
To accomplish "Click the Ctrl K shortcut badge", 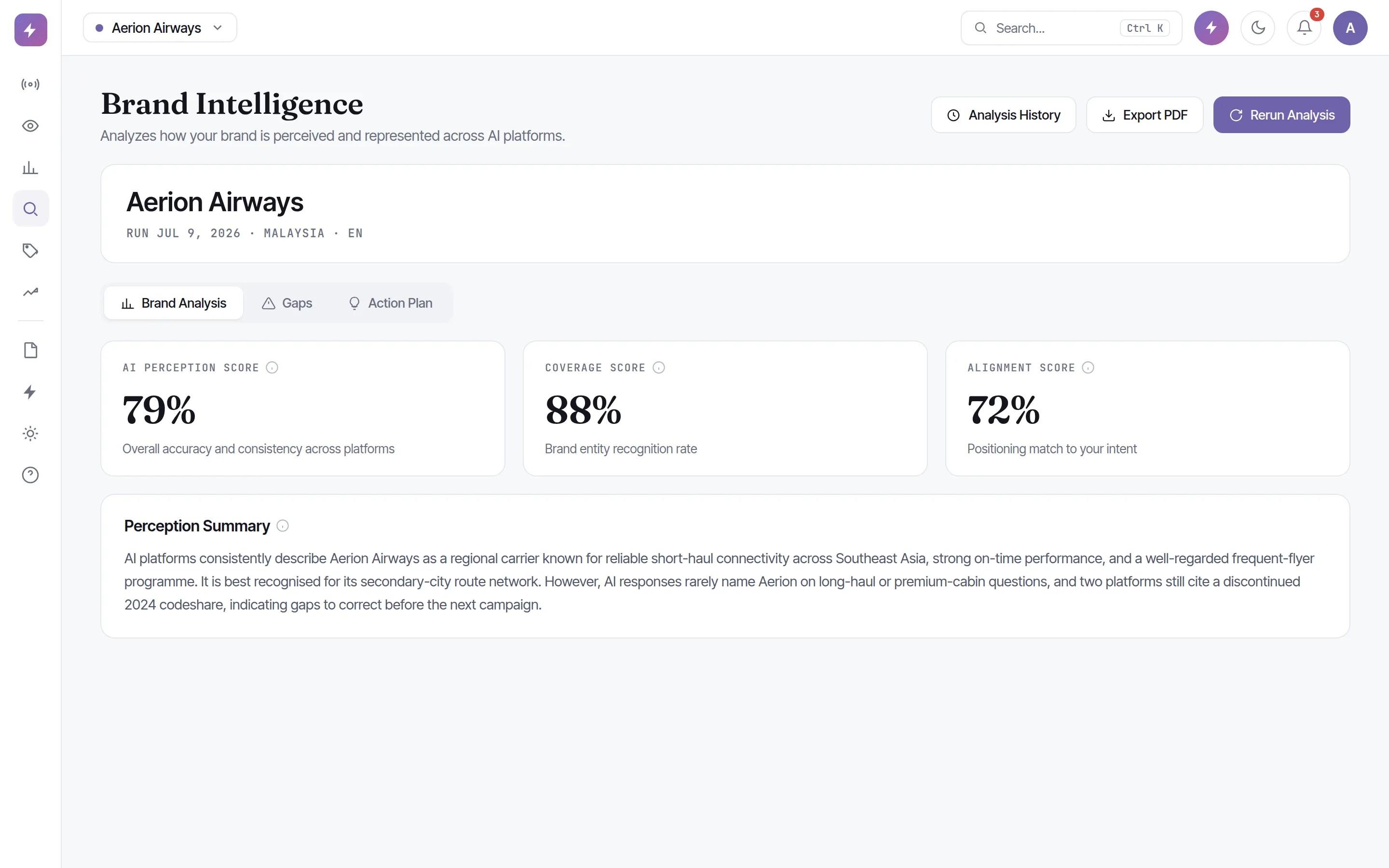I will click(1144, 27).
